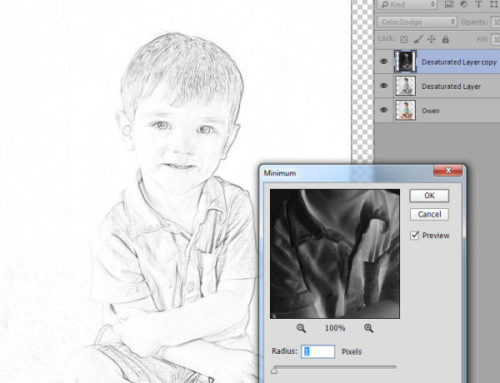Screen dimensions: 500x383
Task: Click Cancel in Minimum dialog
Action: click(x=429, y=214)
